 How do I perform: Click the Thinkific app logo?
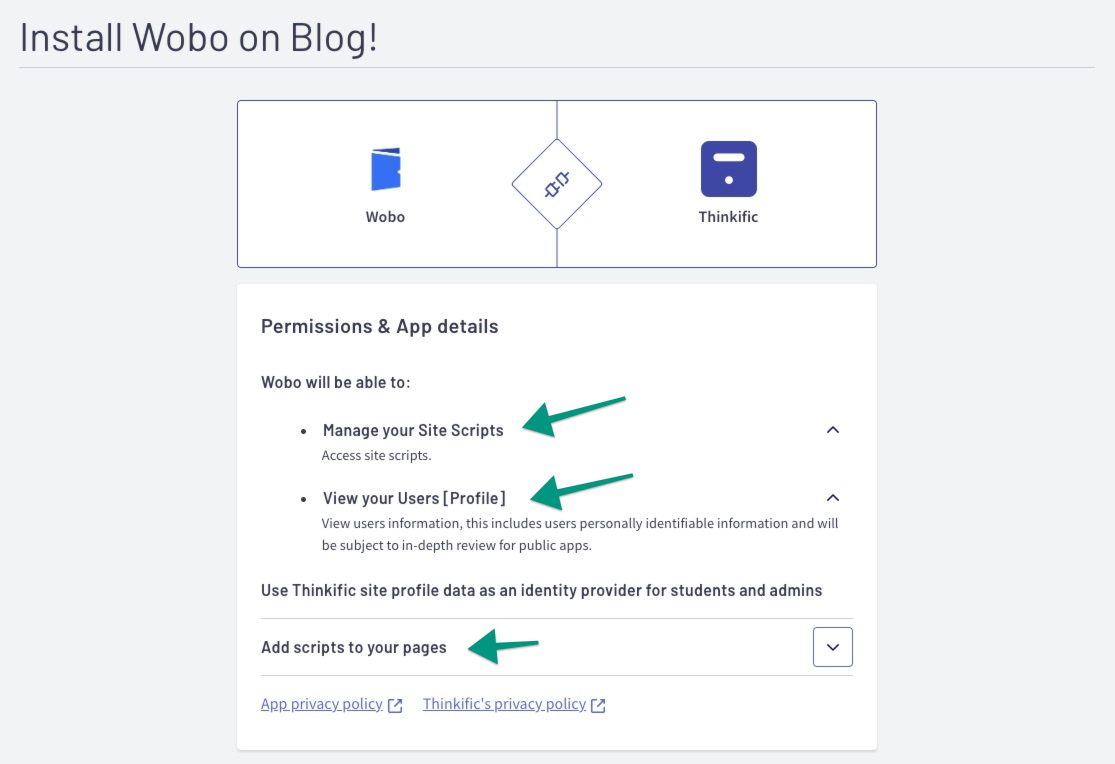pos(728,169)
